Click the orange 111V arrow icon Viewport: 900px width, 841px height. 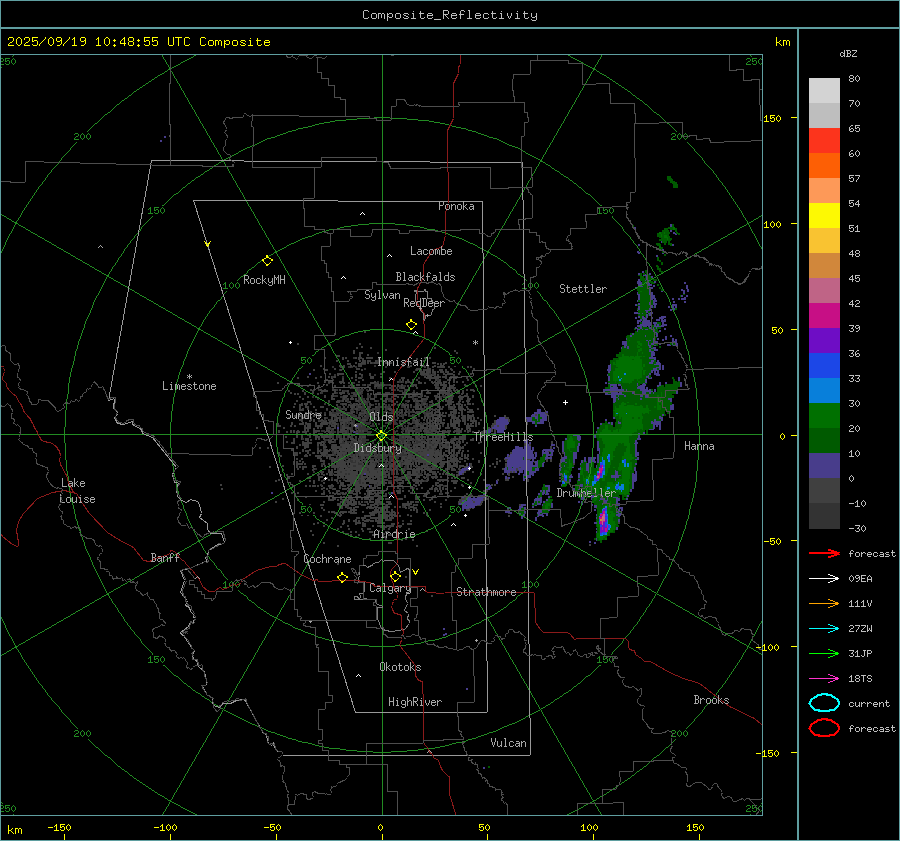point(824,603)
